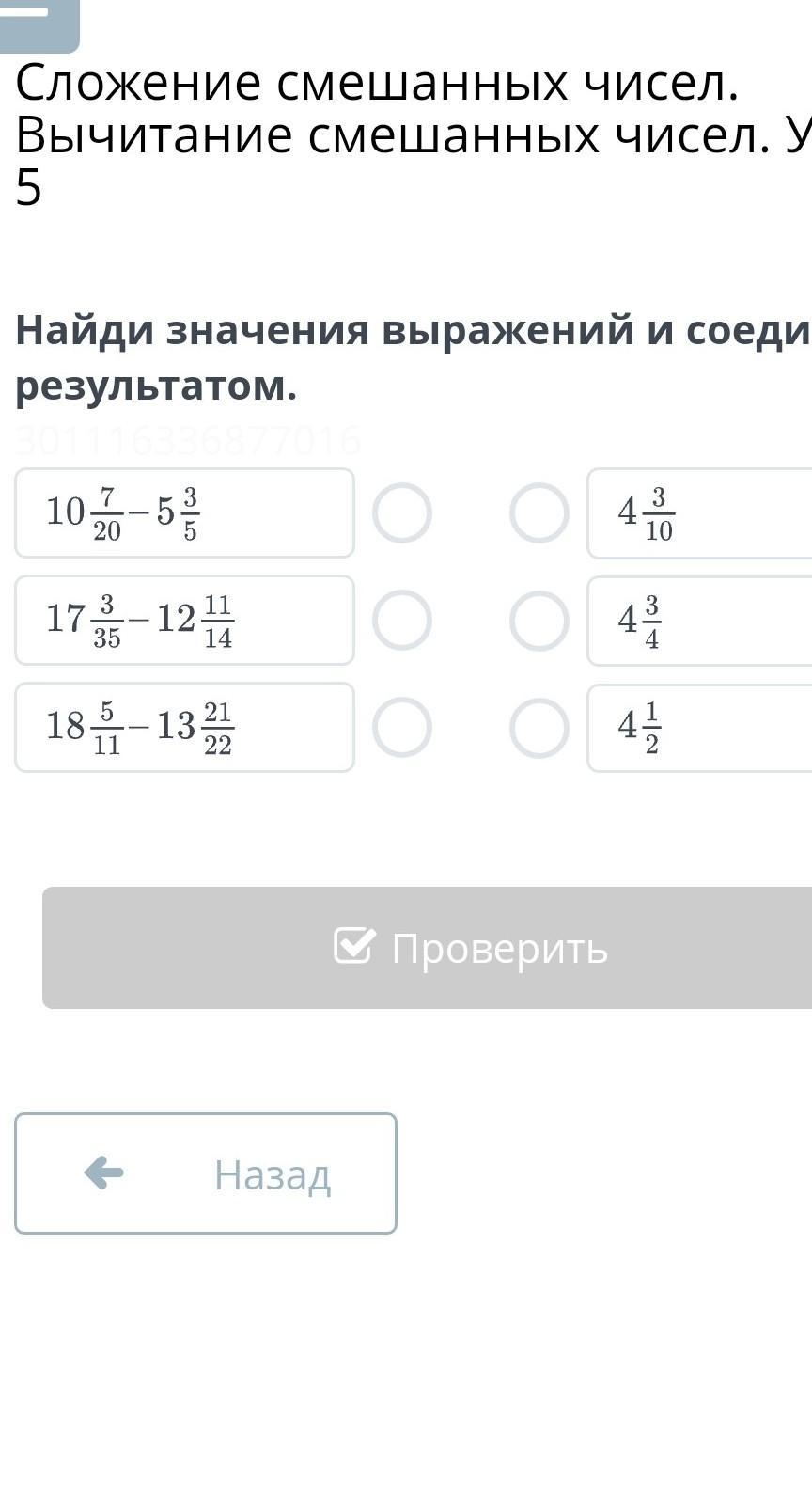812x1512 pixels.
Task: Select the connector circle for answer 4 1/2
Action: point(539,728)
